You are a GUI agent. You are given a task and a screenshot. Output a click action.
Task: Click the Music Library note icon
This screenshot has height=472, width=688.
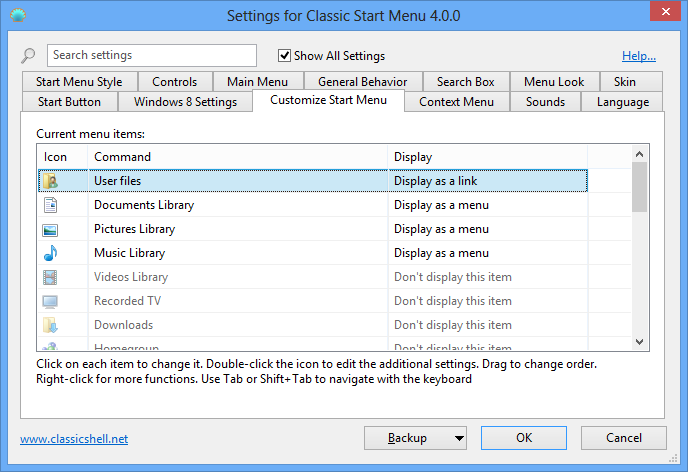[50, 253]
